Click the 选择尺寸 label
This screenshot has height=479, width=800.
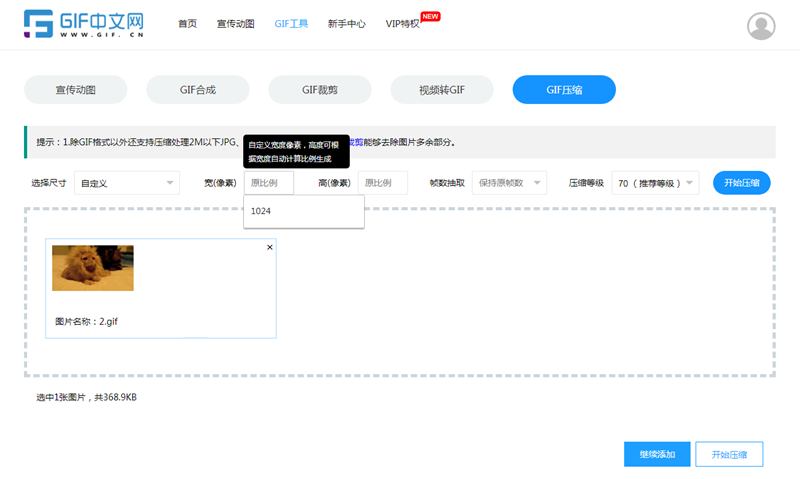coord(48,183)
